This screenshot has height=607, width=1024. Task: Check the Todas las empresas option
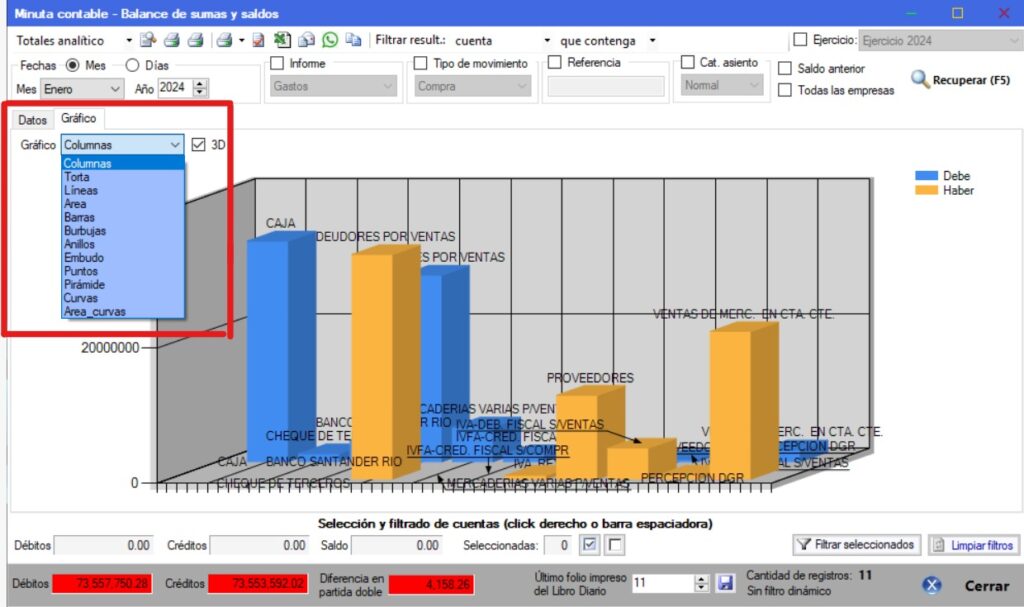785,90
